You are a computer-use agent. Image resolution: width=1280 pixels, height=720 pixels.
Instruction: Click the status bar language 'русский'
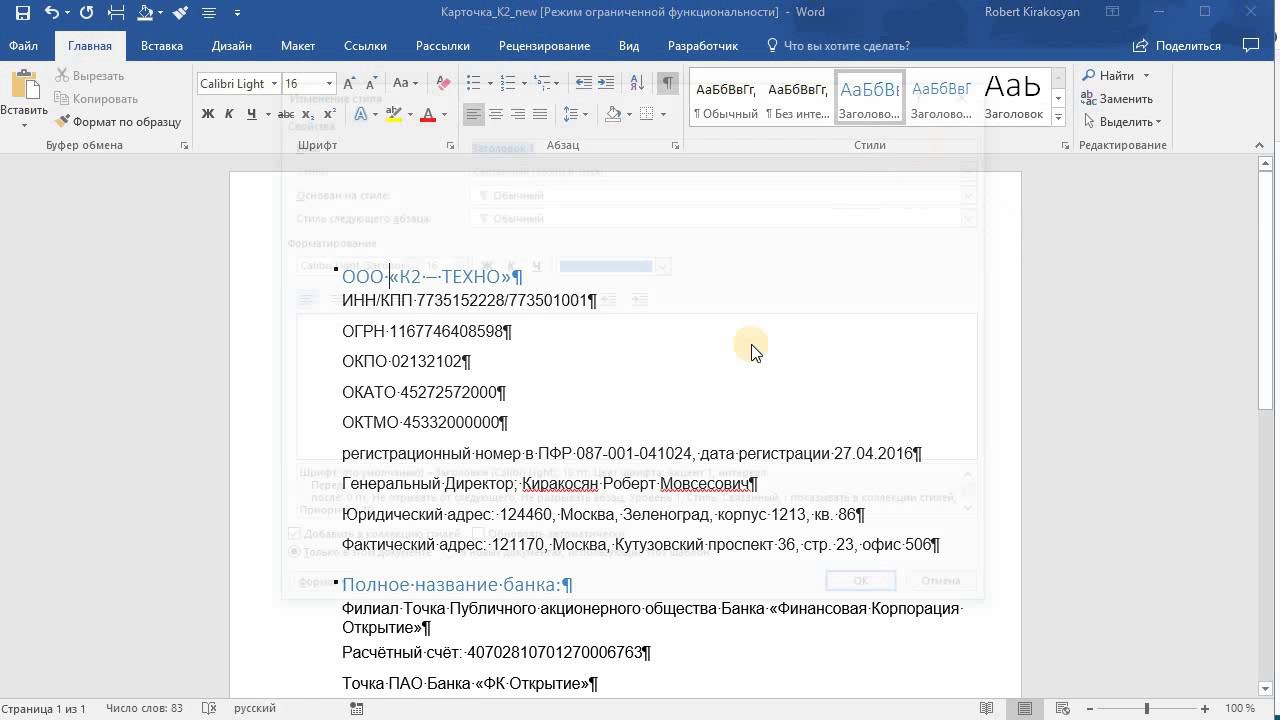click(255, 708)
